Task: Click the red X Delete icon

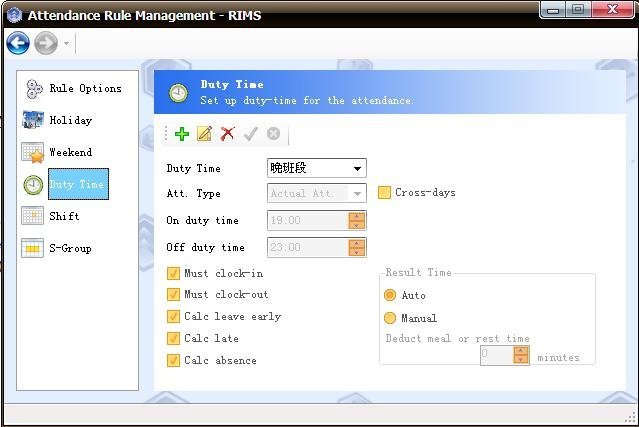Action: 227,134
